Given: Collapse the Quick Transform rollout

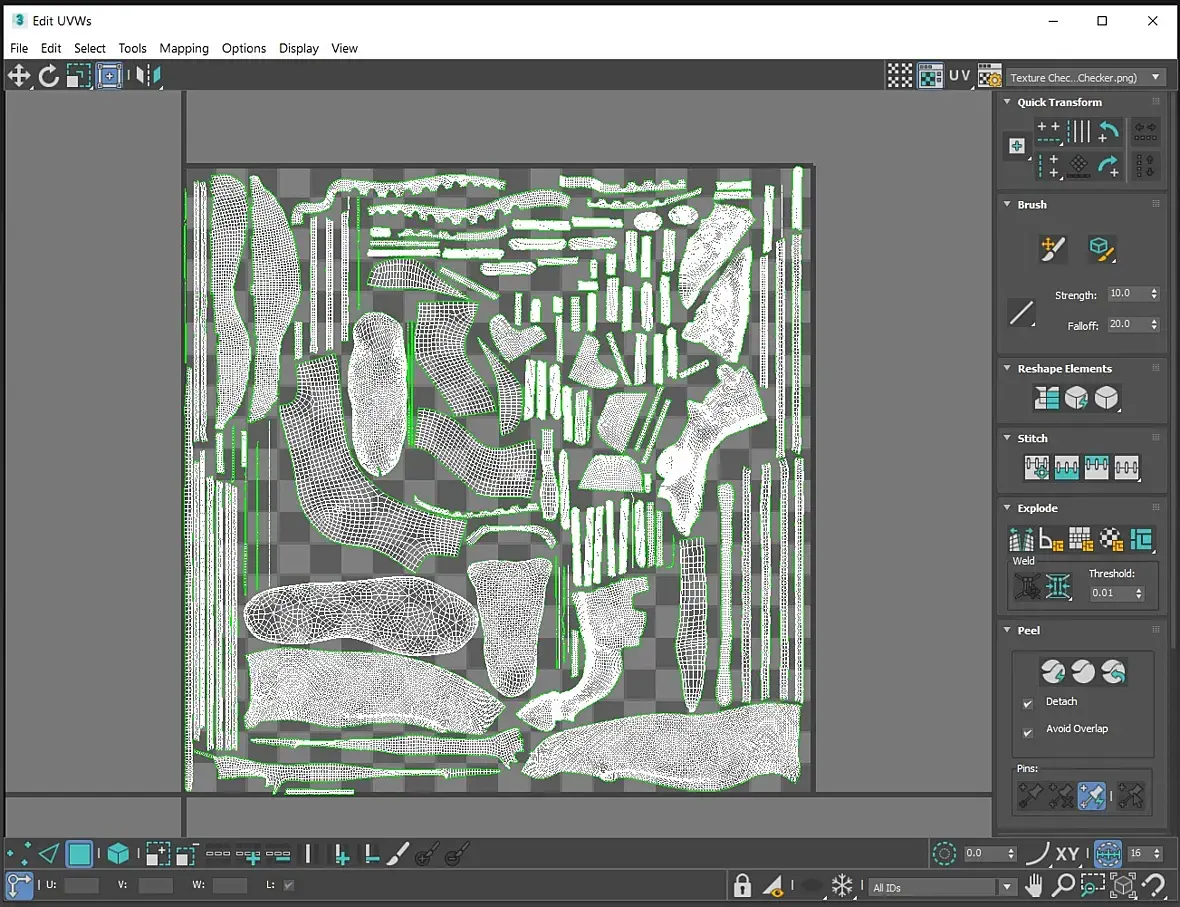Looking at the screenshot, I should tap(1007, 102).
